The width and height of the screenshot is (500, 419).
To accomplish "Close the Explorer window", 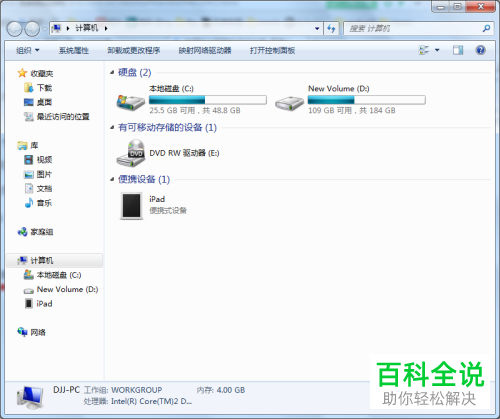I will [480, 6].
